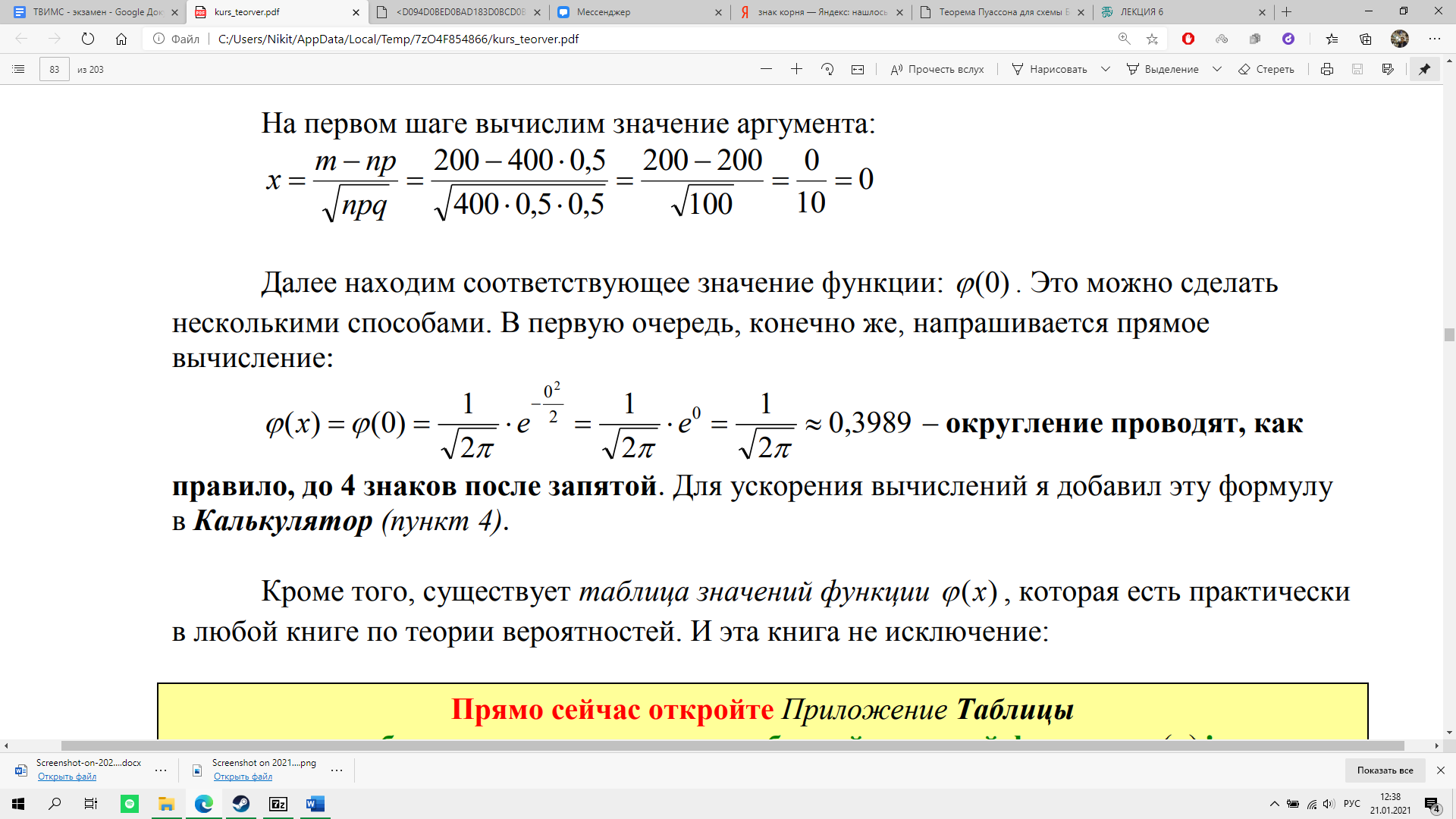This screenshot has height=819, width=1456.
Task: Close the downloads bar
Action: click(1441, 770)
